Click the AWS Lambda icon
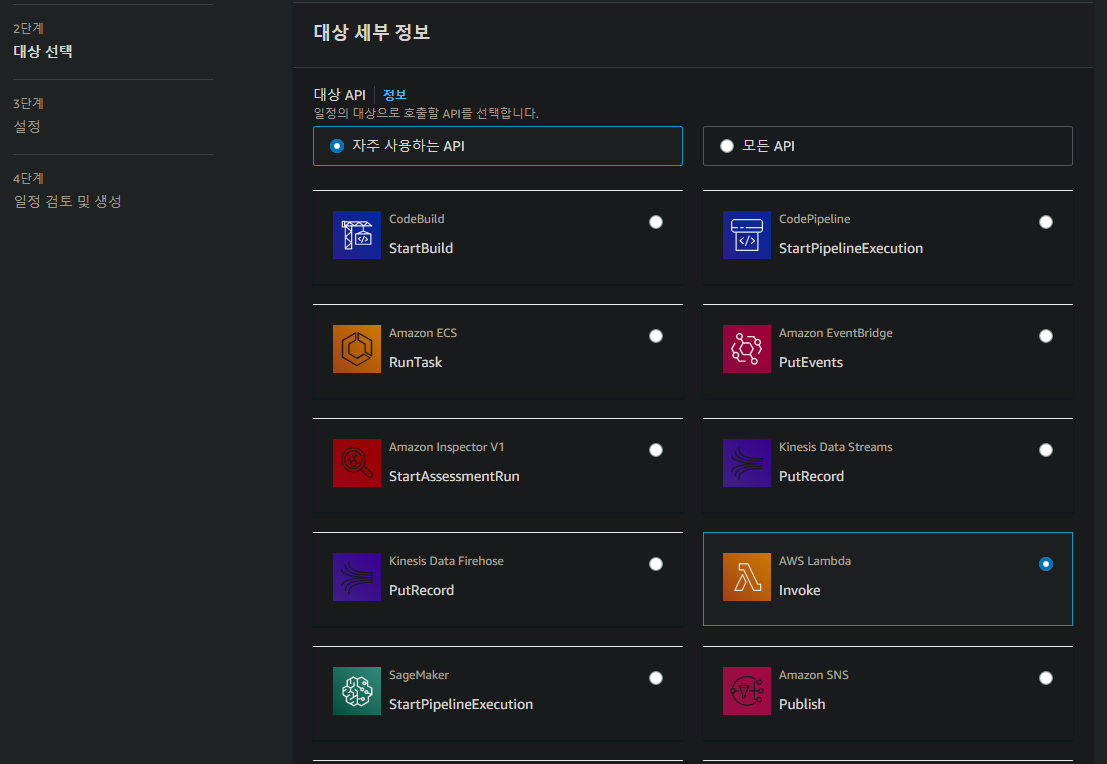 click(746, 577)
